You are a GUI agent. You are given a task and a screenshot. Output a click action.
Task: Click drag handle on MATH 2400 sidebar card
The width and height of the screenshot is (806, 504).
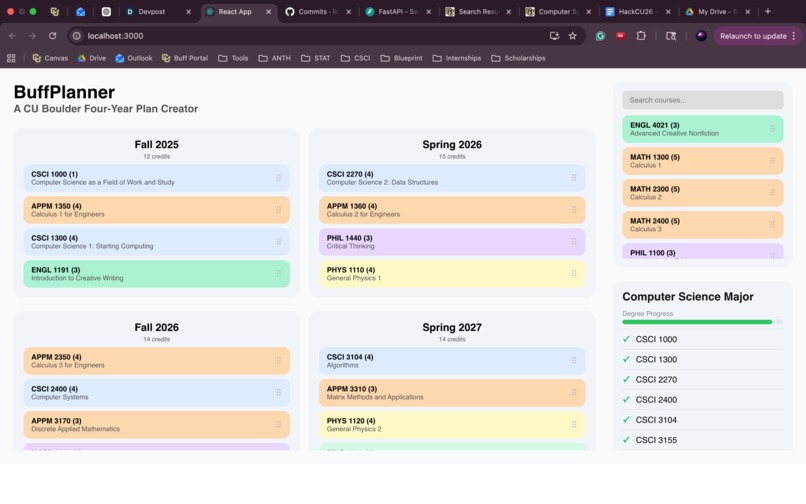pos(772,225)
